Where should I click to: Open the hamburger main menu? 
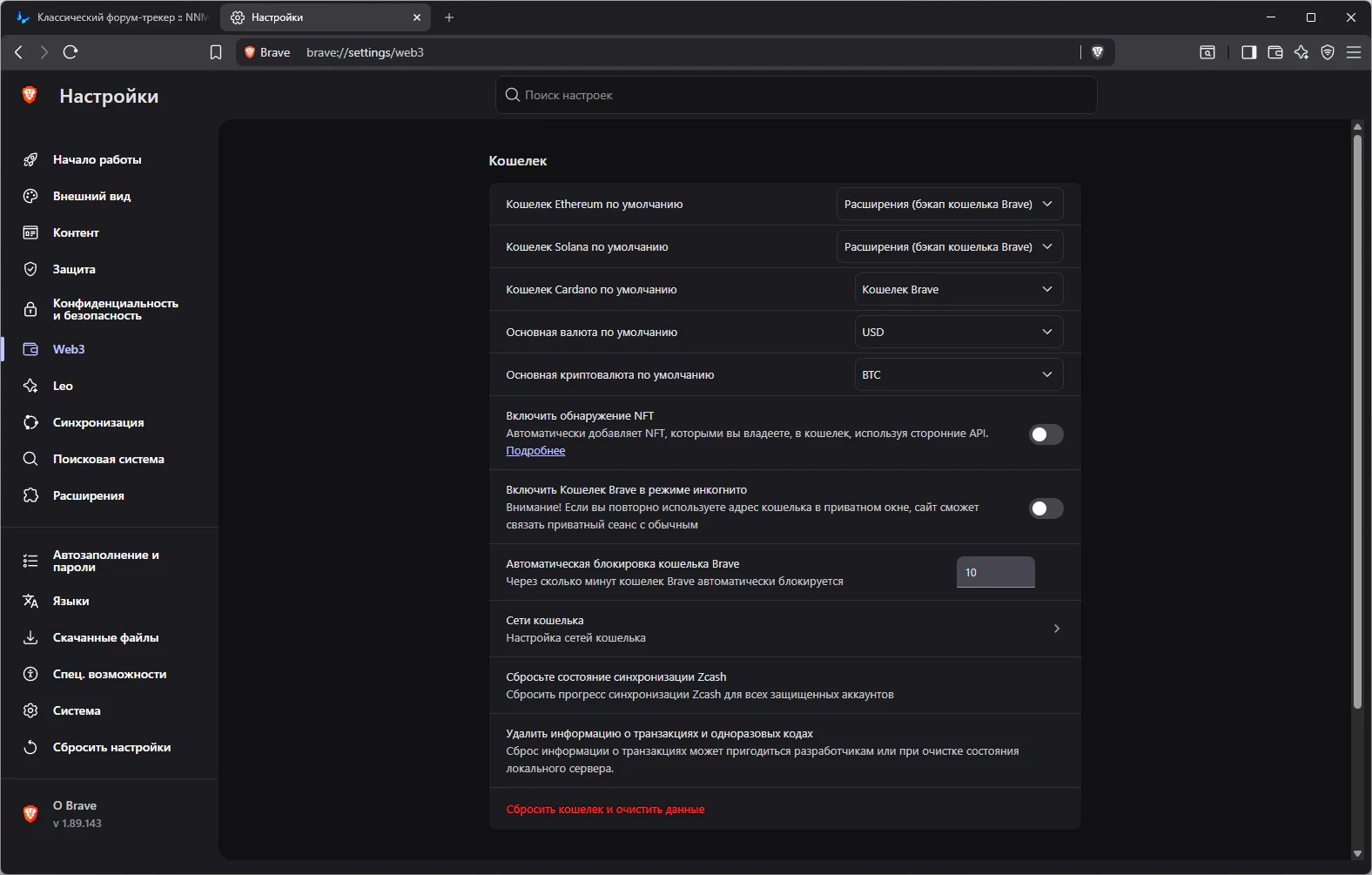click(1354, 52)
